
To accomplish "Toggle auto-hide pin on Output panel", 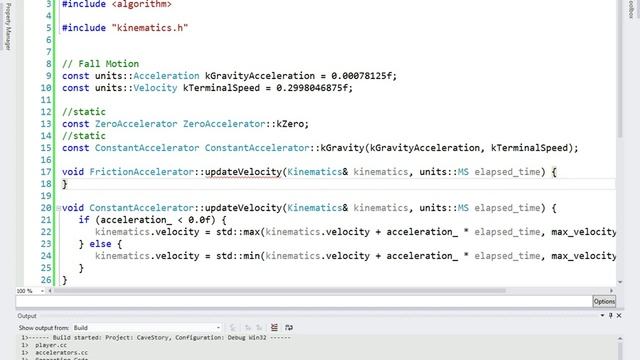I will (611, 316).
